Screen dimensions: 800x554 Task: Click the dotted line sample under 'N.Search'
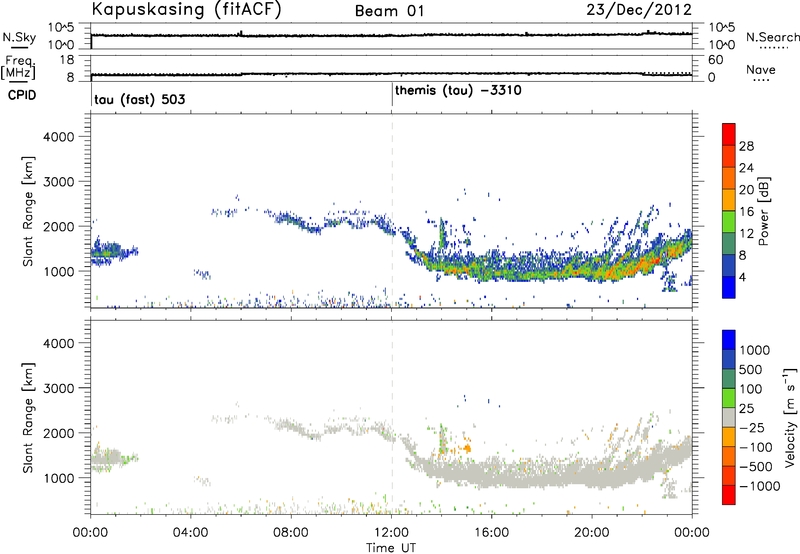pyautogui.click(x=772, y=48)
